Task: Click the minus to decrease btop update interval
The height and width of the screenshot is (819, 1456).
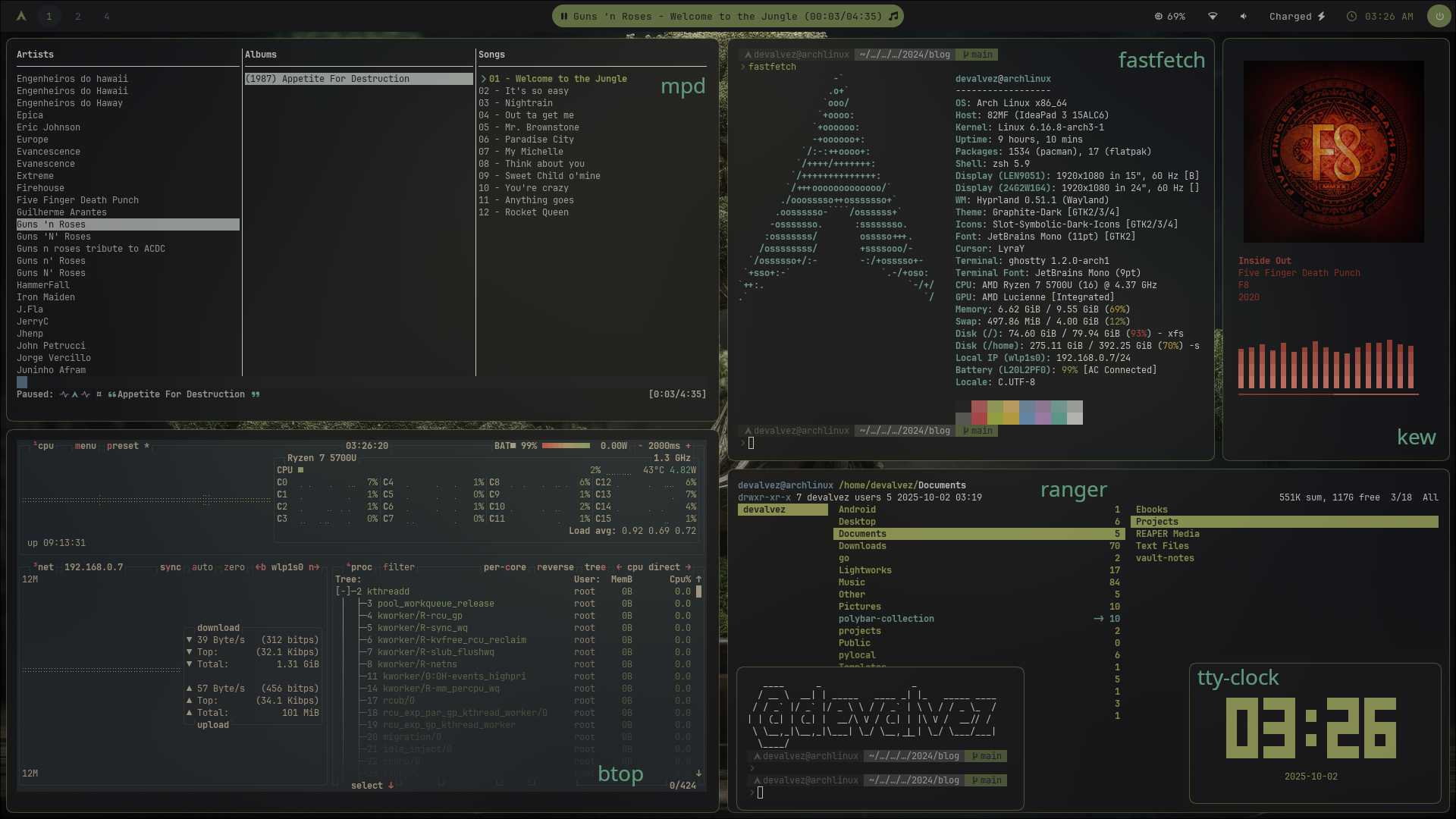Action: point(640,446)
